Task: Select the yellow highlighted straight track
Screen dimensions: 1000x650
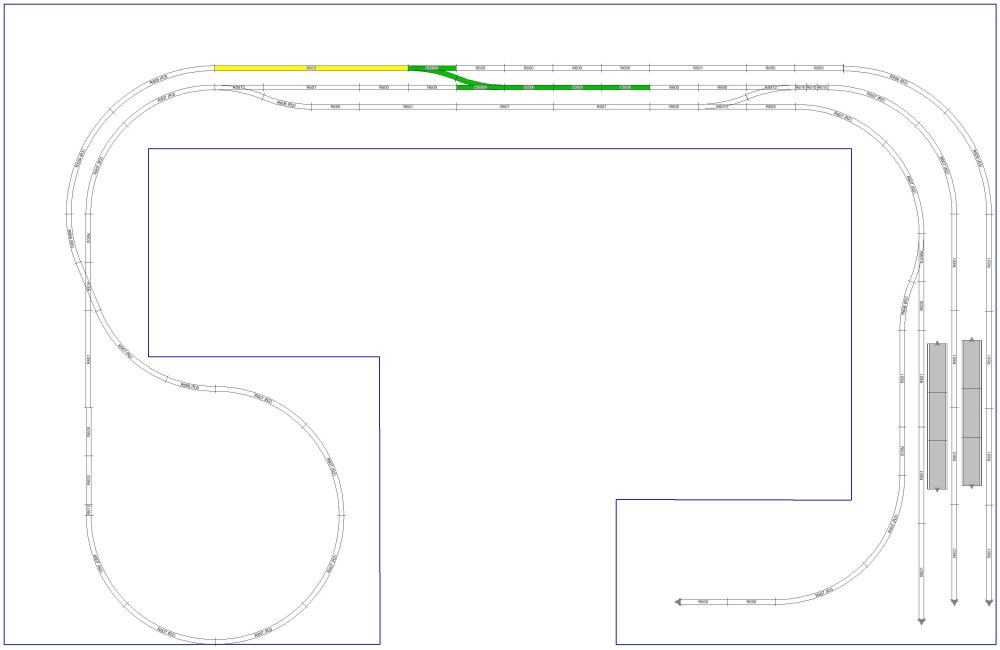Action: click(x=311, y=68)
